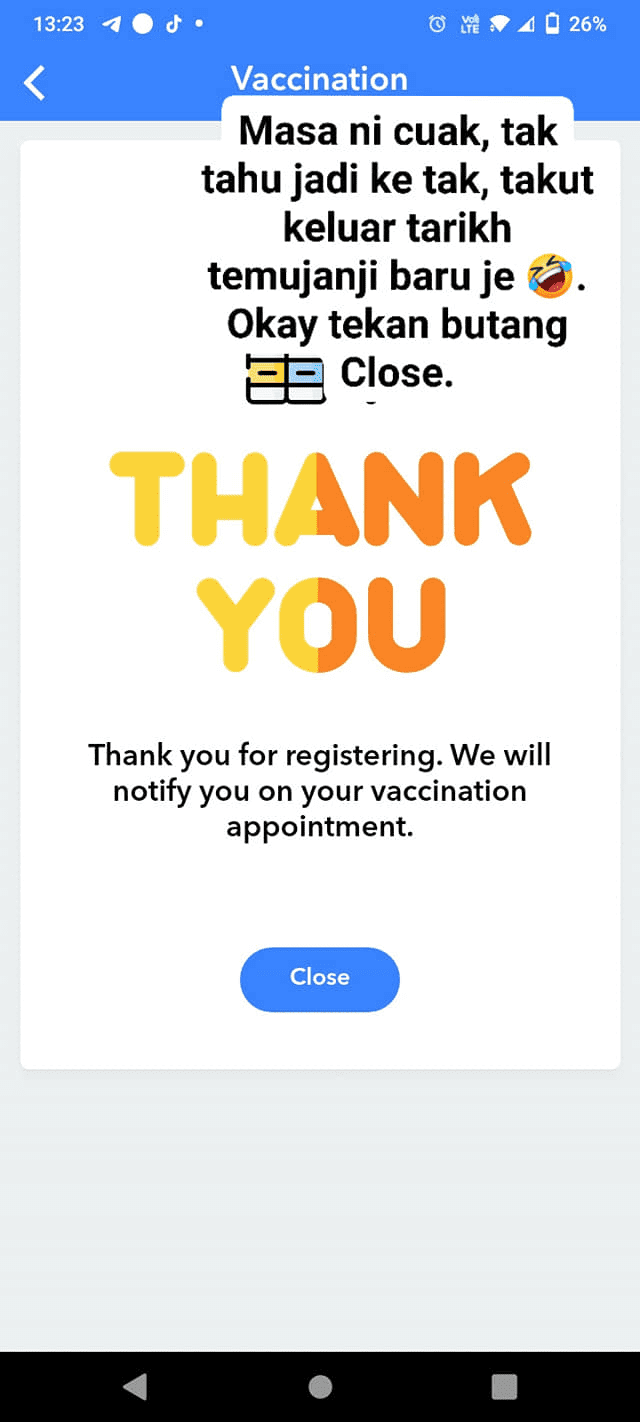Tap the THANK YOU graphic
Viewport: 640px width, 1422px height.
point(320,560)
